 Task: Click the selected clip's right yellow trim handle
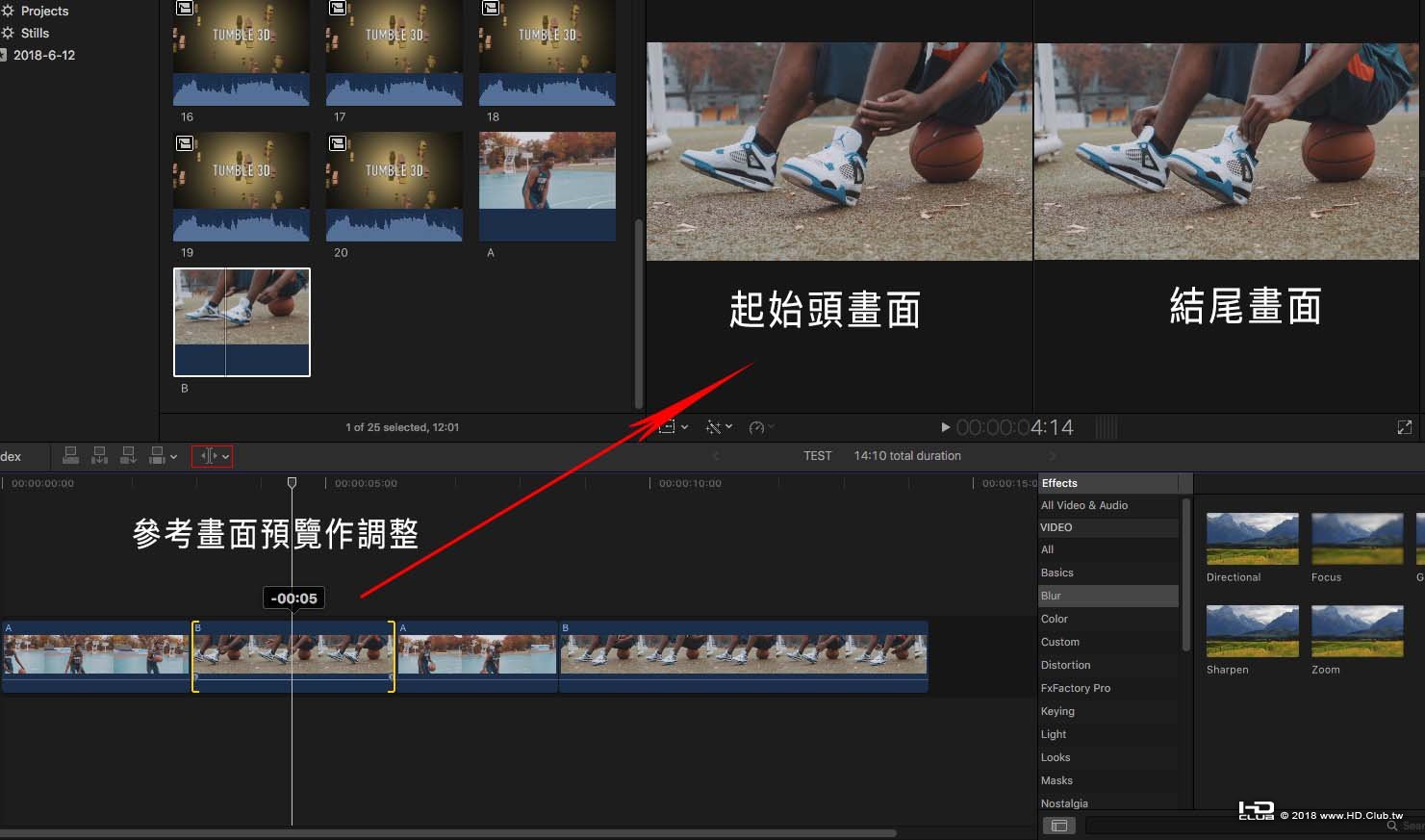(392, 656)
